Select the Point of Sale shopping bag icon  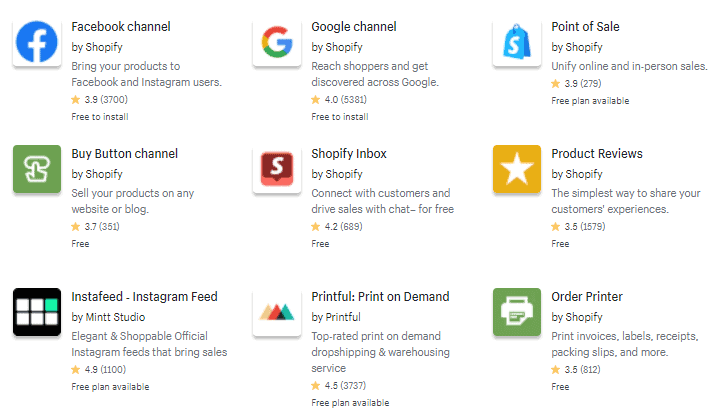[517, 41]
